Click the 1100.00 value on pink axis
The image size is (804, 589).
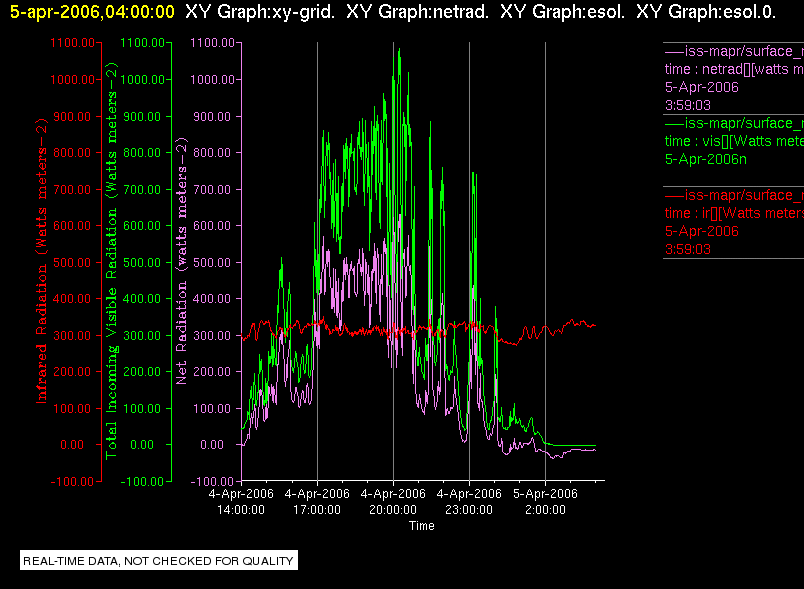click(x=212, y=43)
